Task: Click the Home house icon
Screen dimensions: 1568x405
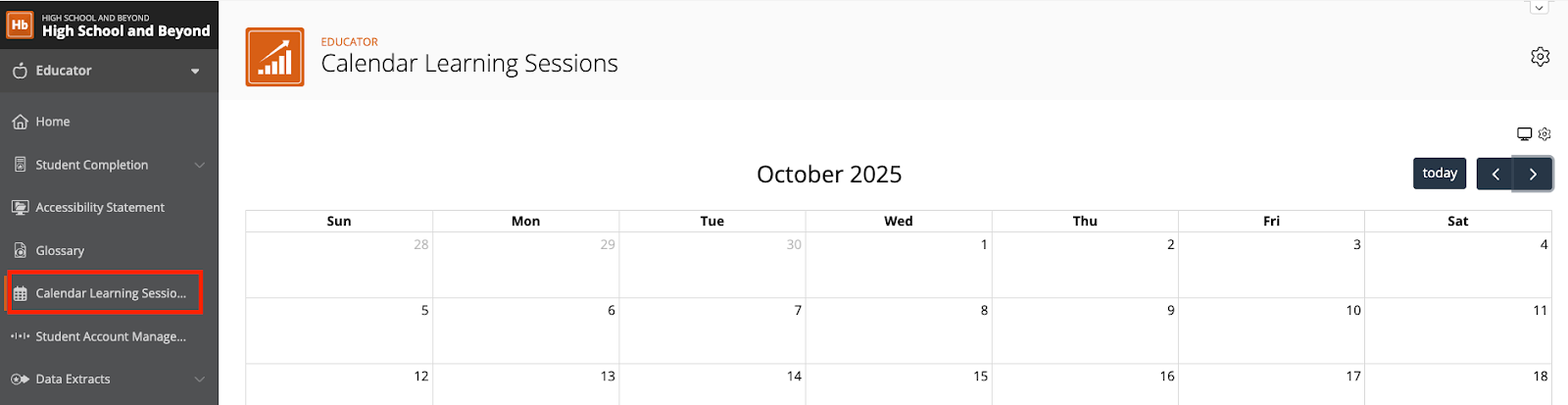Action: [20, 122]
